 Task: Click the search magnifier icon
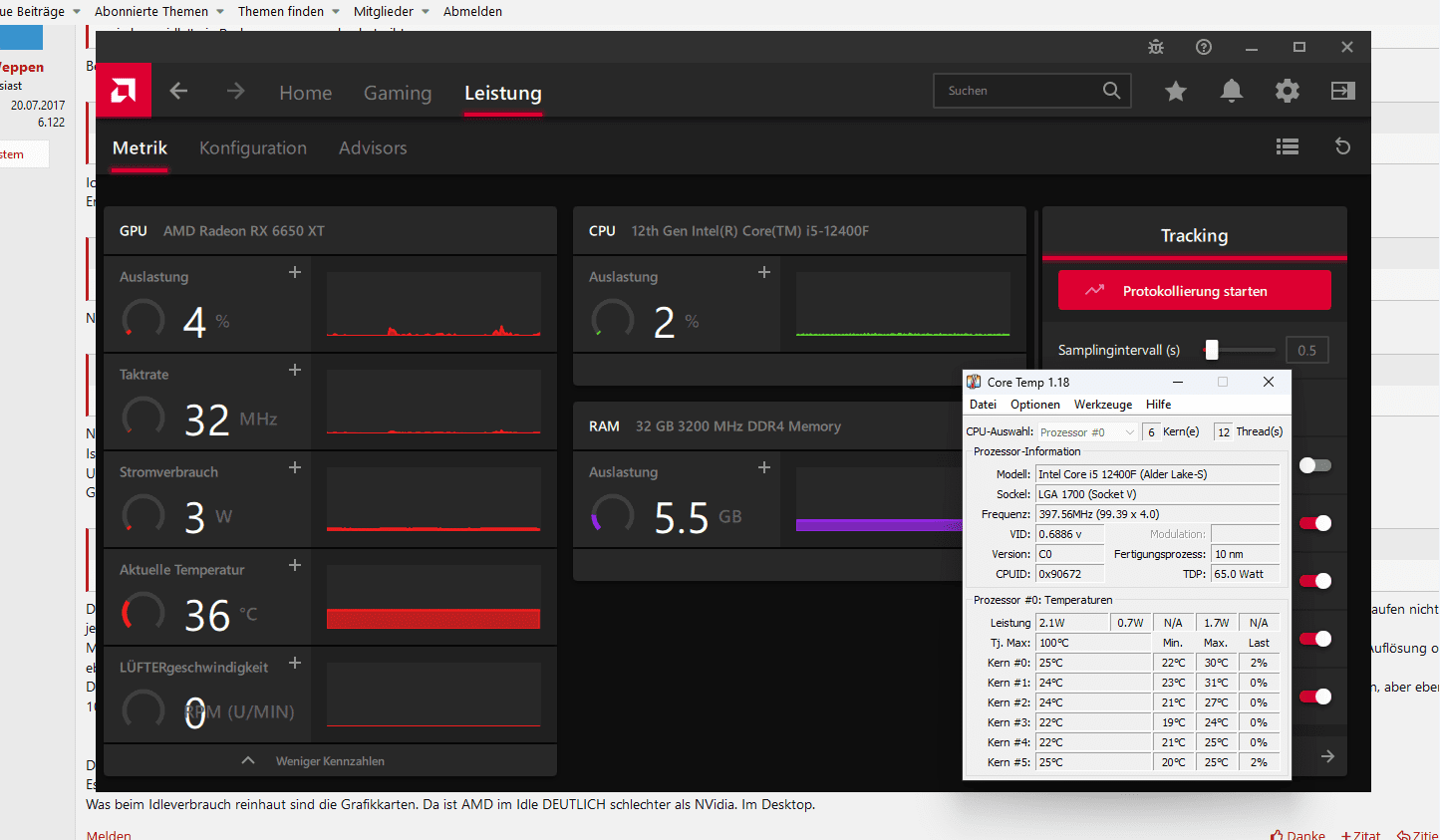click(1112, 91)
